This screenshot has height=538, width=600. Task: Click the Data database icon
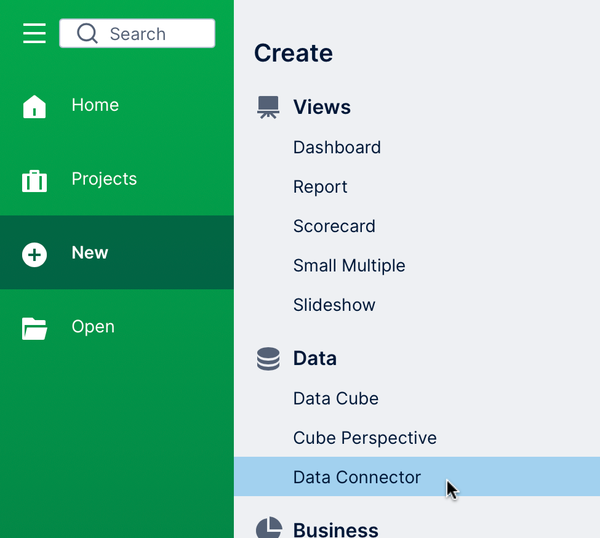[x=268, y=359]
